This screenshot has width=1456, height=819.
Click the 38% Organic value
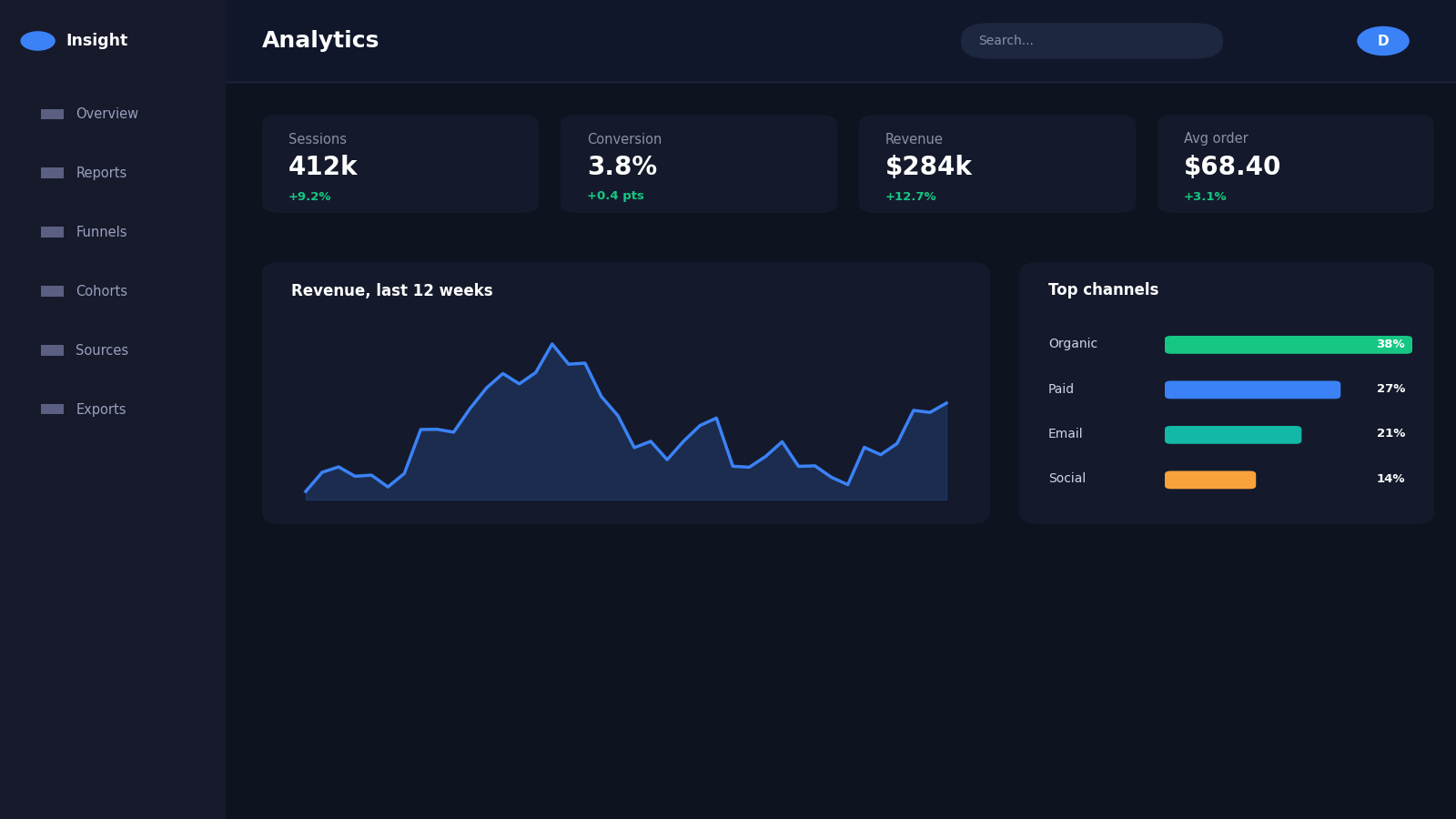pos(1390,344)
